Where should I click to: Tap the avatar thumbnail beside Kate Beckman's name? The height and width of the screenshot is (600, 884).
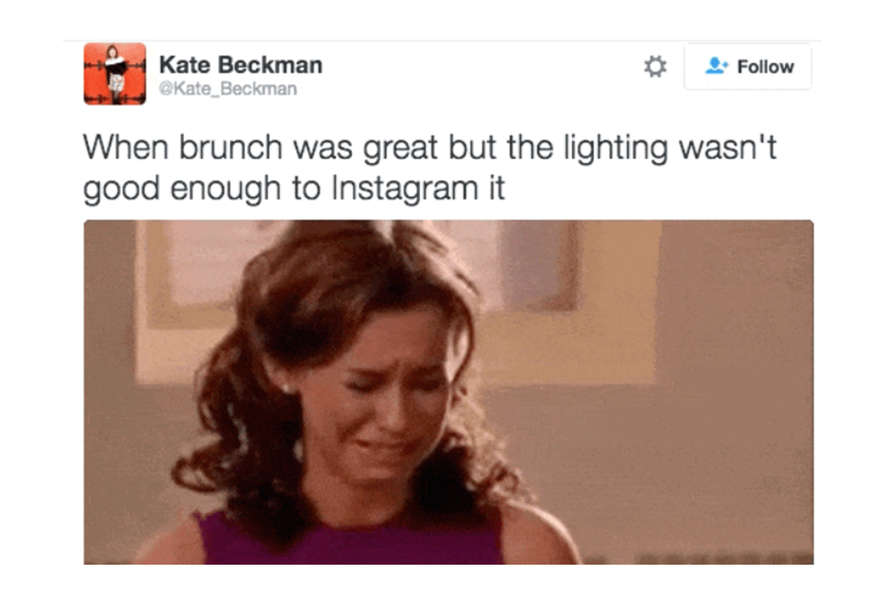click(113, 69)
